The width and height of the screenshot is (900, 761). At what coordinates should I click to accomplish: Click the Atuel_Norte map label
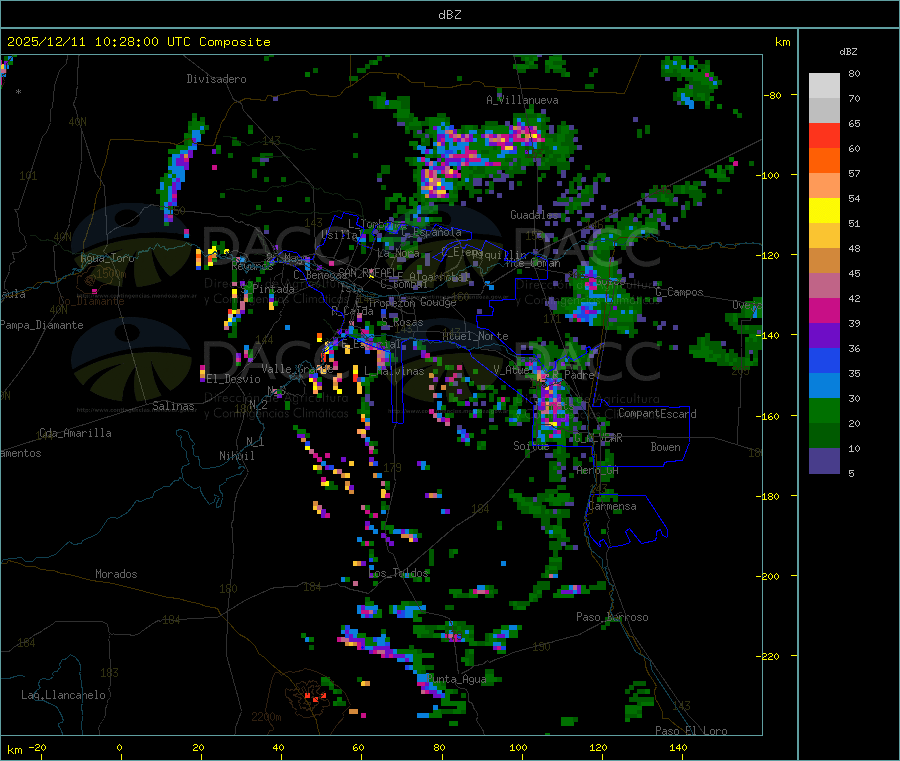pos(475,336)
